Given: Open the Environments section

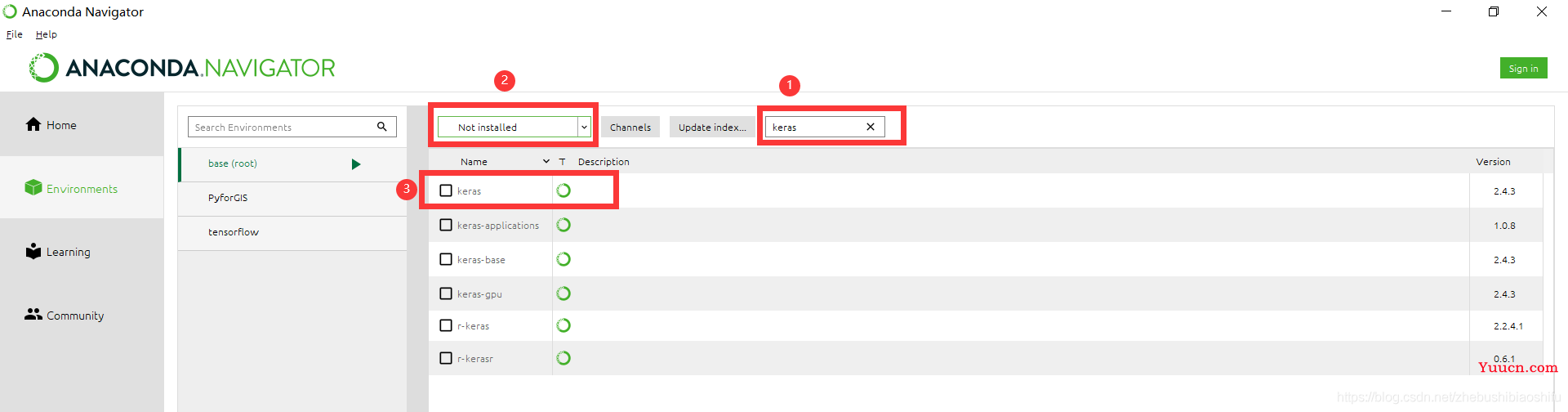Looking at the screenshot, I should pos(82,188).
